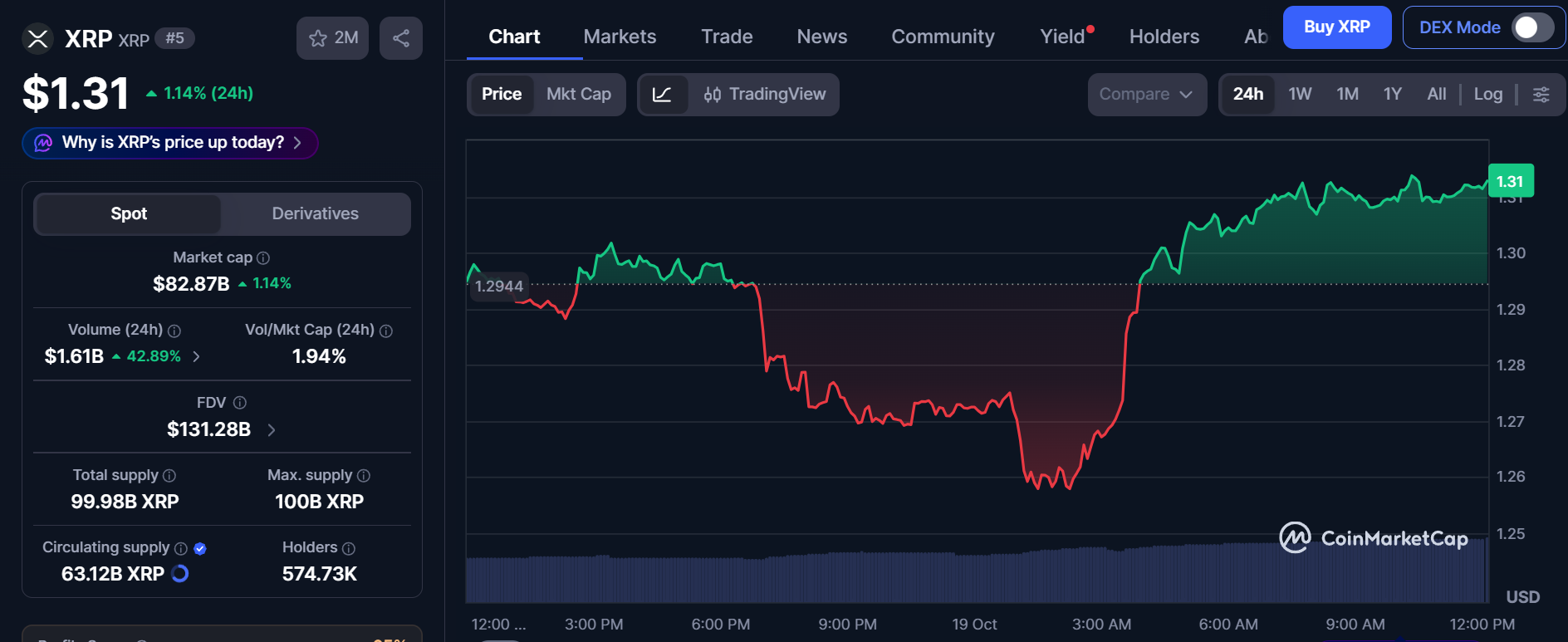
Task: Click the 100B XRP max supply
Action: (320, 502)
